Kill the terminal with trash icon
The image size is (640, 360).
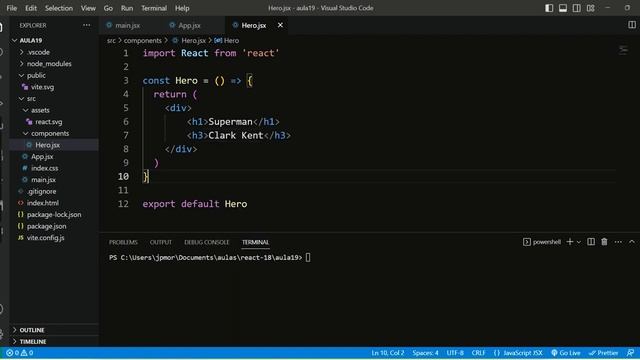click(x=604, y=242)
